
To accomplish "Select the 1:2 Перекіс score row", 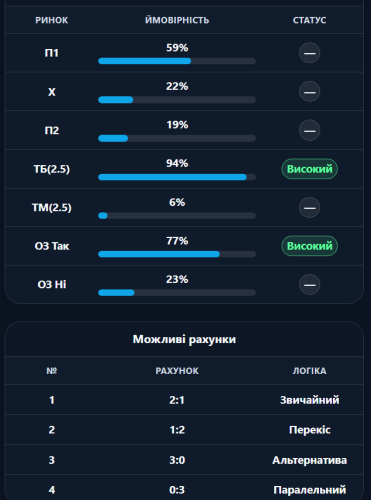I will (184, 430).
